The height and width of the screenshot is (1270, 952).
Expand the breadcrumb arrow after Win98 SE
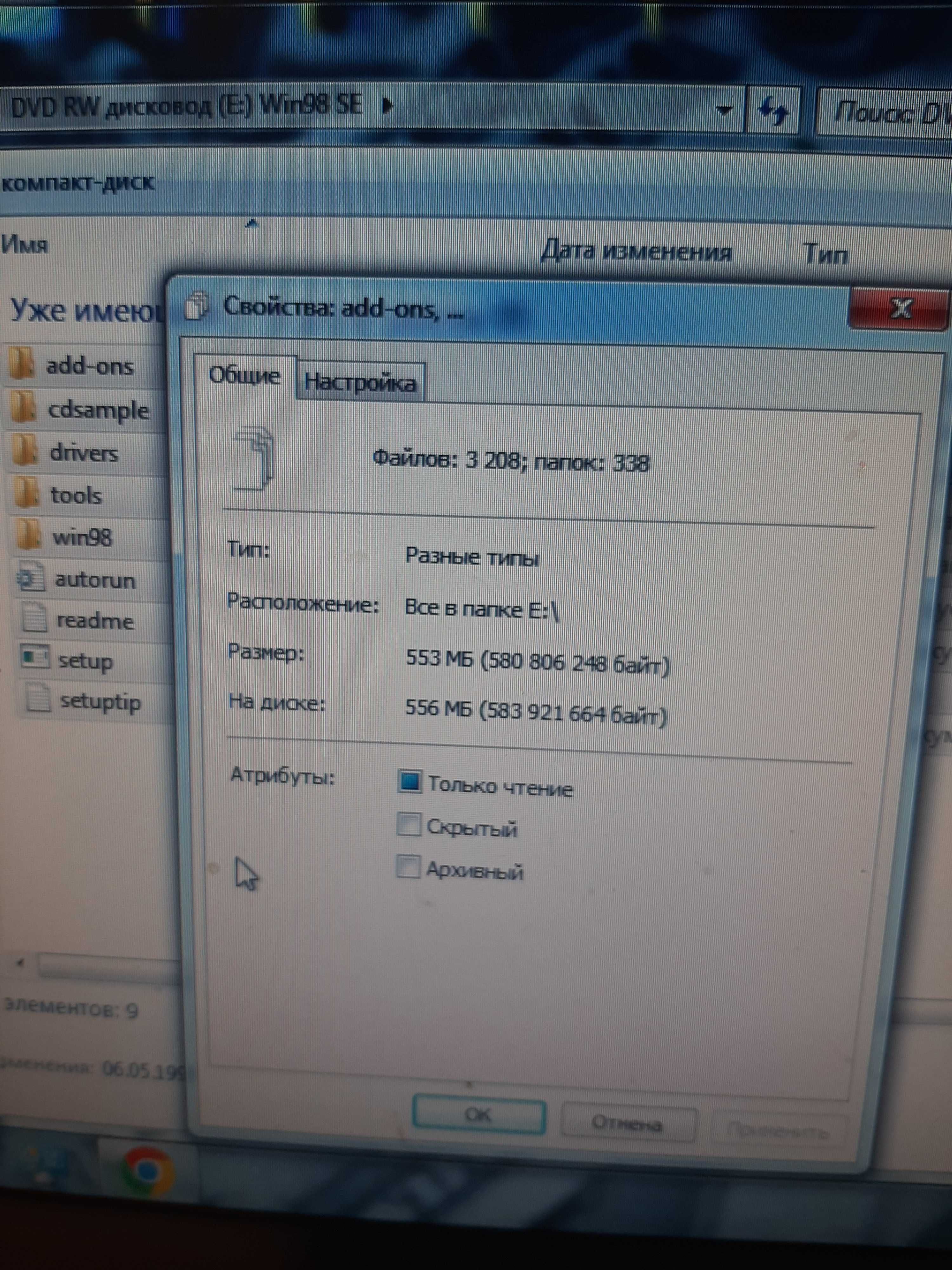(x=387, y=106)
